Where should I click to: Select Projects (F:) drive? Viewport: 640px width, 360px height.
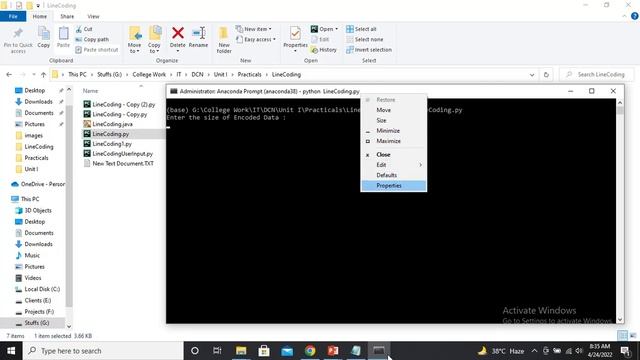point(39,311)
